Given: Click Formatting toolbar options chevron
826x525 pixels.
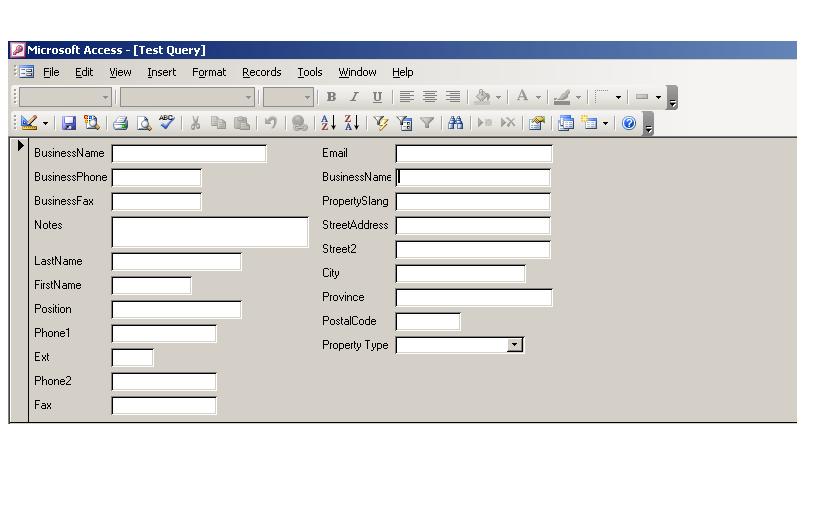Looking at the screenshot, I should click(672, 98).
